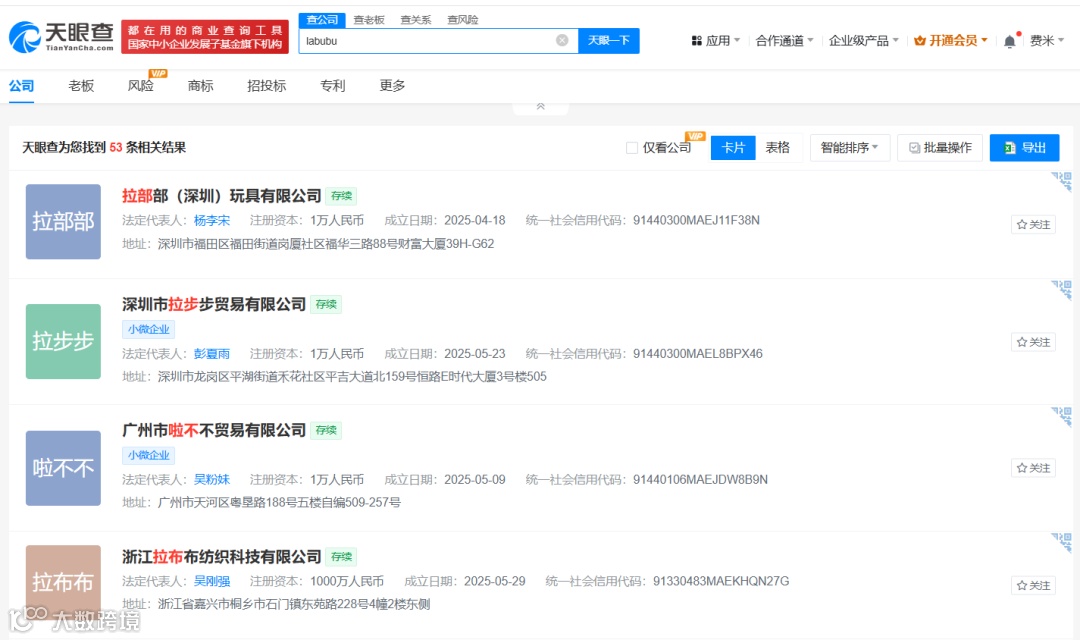
Task: Switch to 表格 table view
Action: (778, 147)
